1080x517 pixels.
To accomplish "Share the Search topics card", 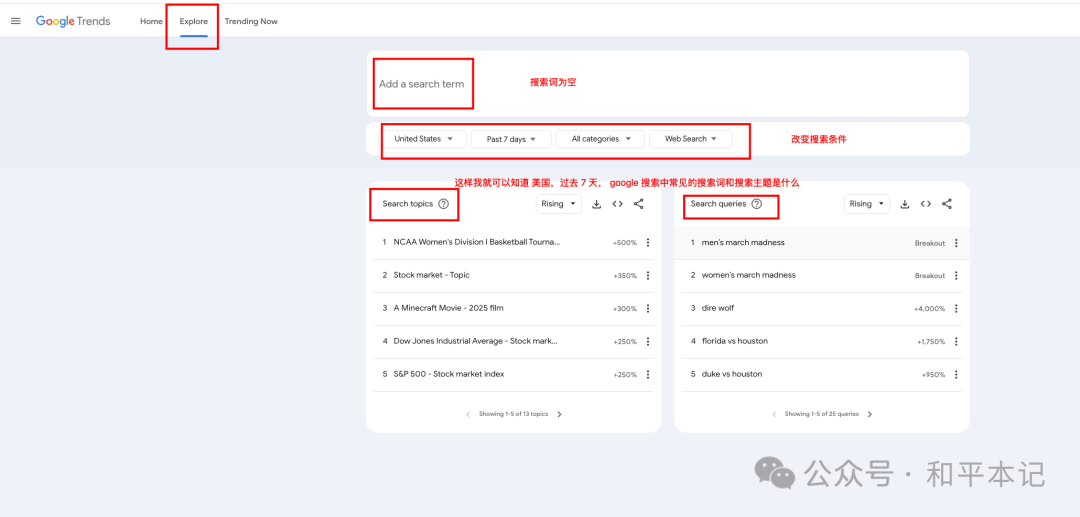I will (x=638, y=204).
